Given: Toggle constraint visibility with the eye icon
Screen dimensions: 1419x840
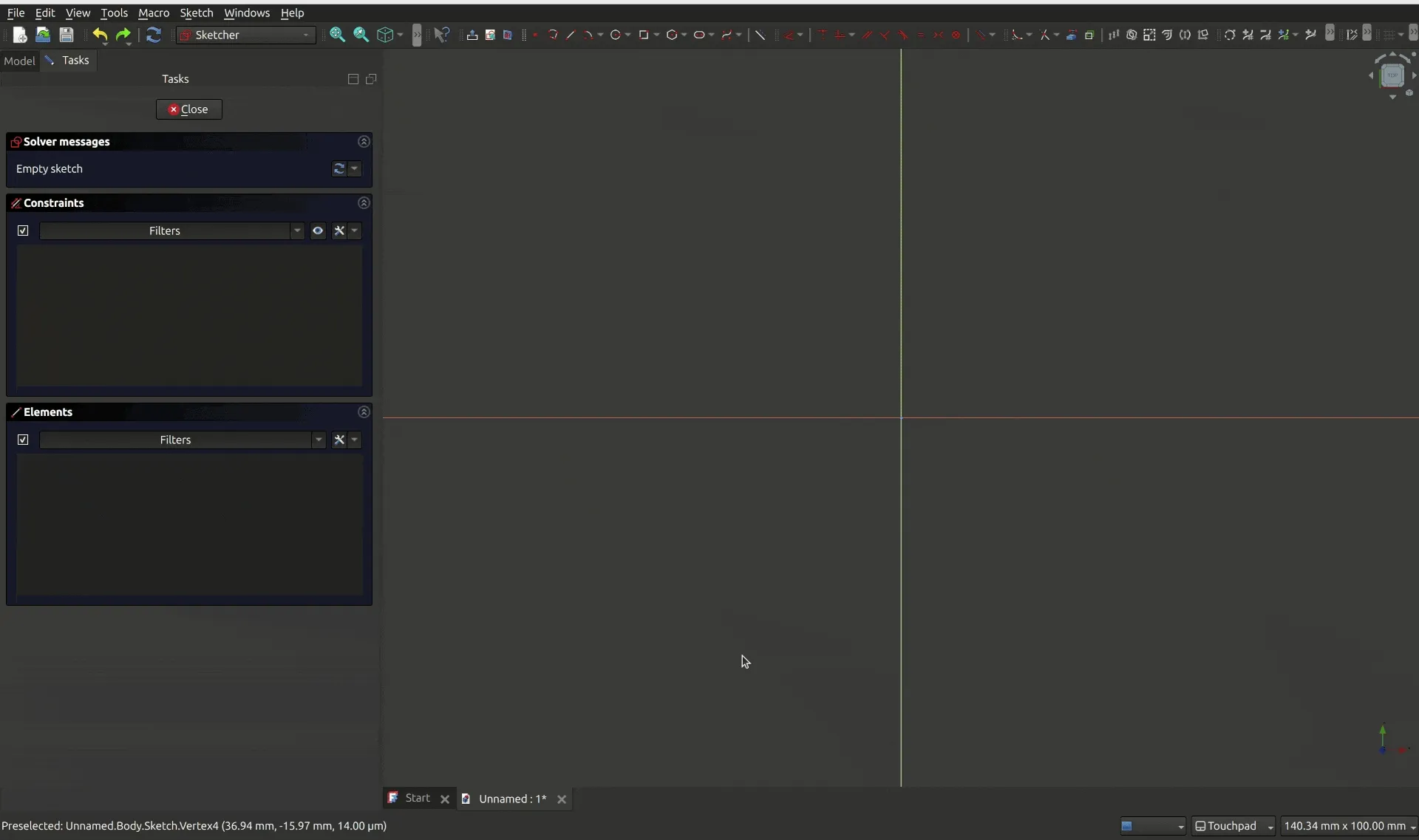Looking at the screenshot, I should [x=318, y=231].
